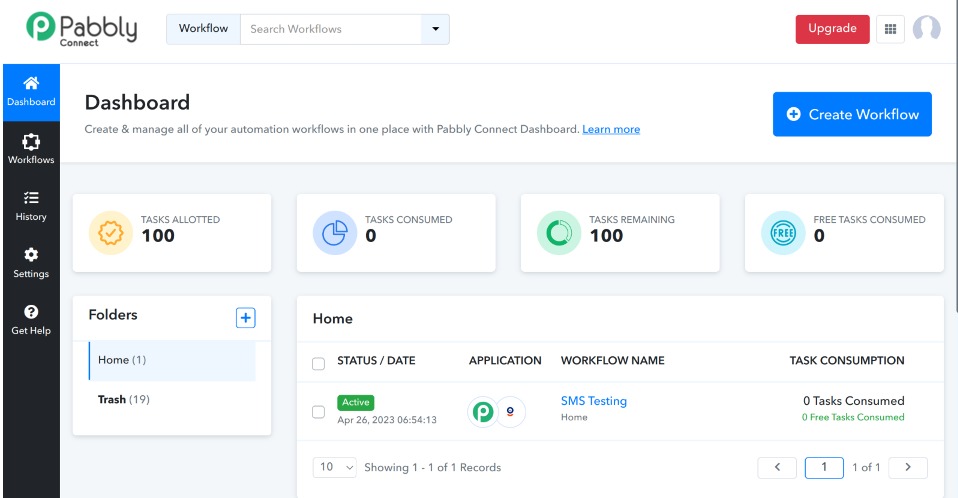Open the records-per-page dropdown showing 10

pyautogui.click(x=334, y=467)
